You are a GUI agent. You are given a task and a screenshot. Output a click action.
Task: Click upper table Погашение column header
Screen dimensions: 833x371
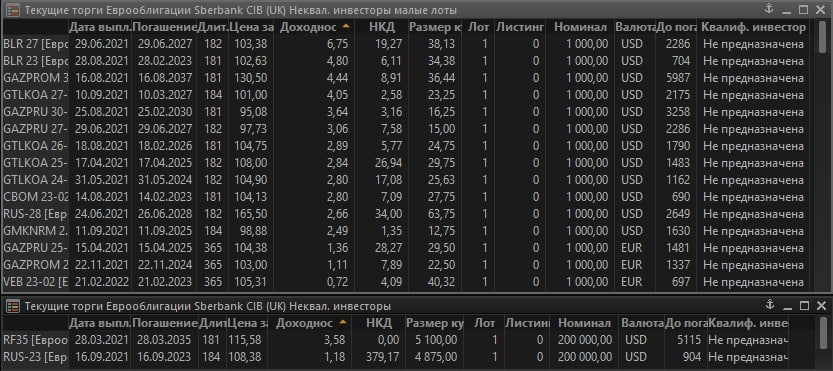tap(164, 27)
